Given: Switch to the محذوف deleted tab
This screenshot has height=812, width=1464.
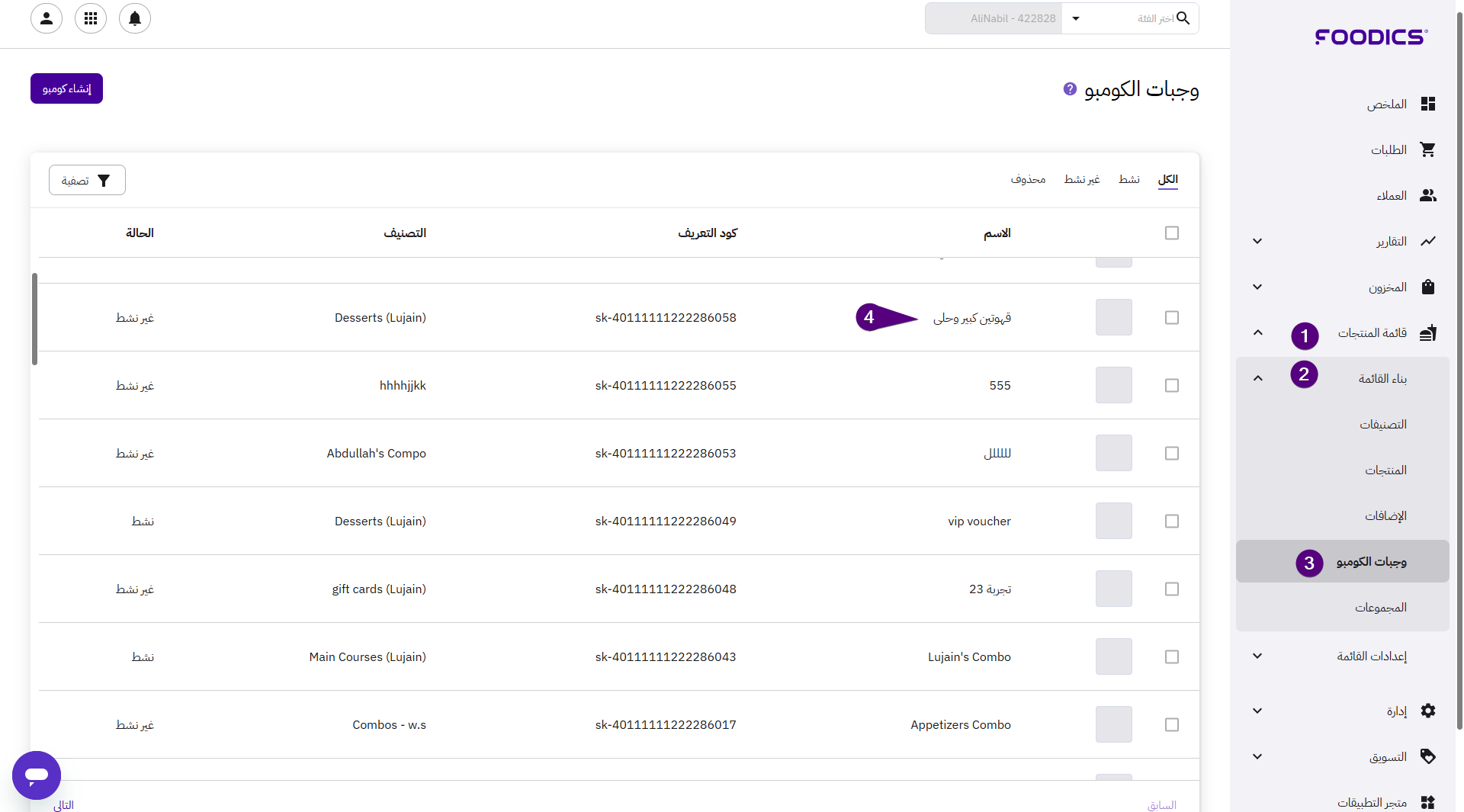Looking at the screenshot, I should click(1028, 179).
